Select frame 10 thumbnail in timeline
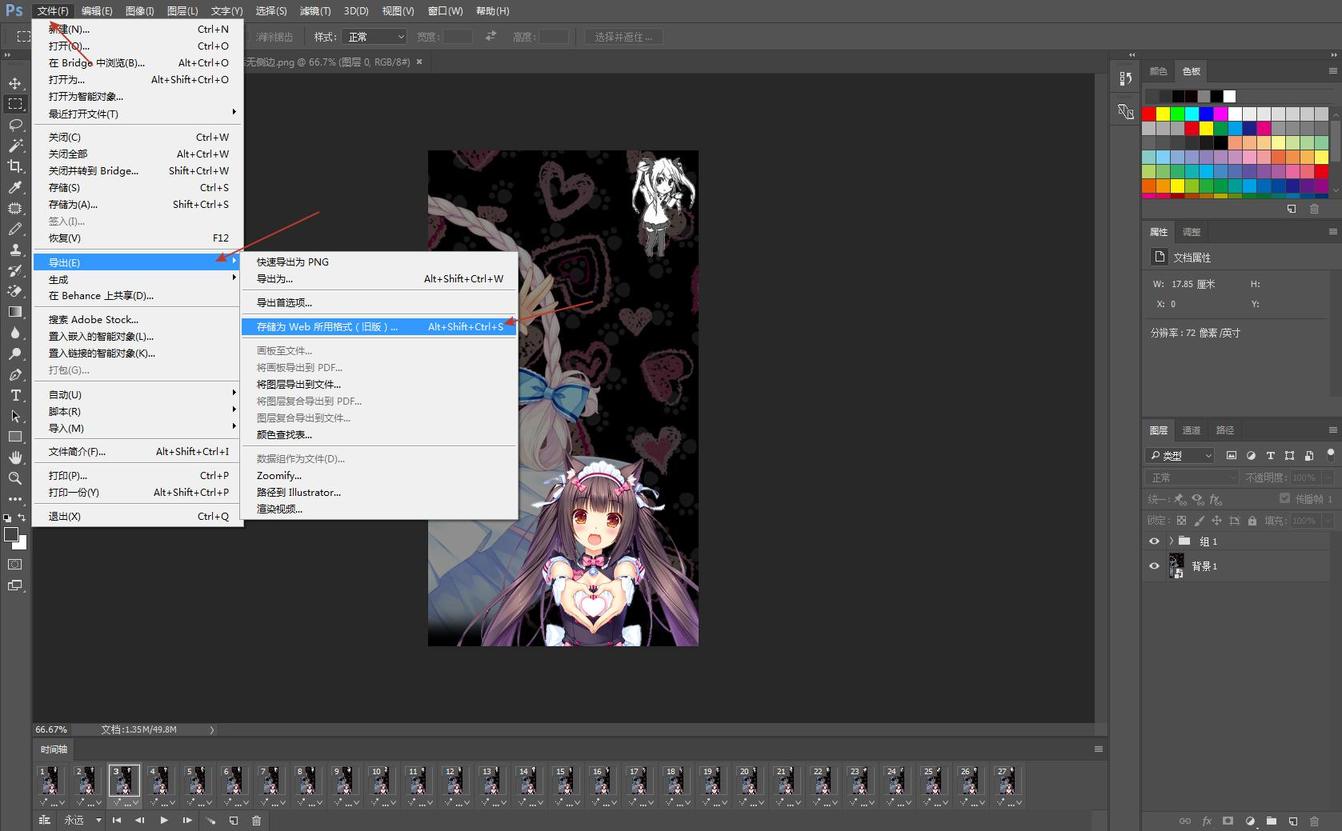Screen dimensions: 1342x831 379,782
